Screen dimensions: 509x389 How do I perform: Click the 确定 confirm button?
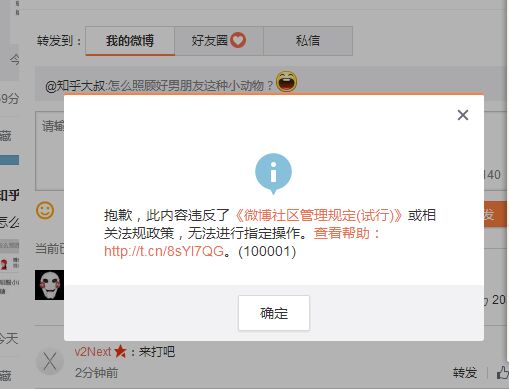(x=274, y=313)
